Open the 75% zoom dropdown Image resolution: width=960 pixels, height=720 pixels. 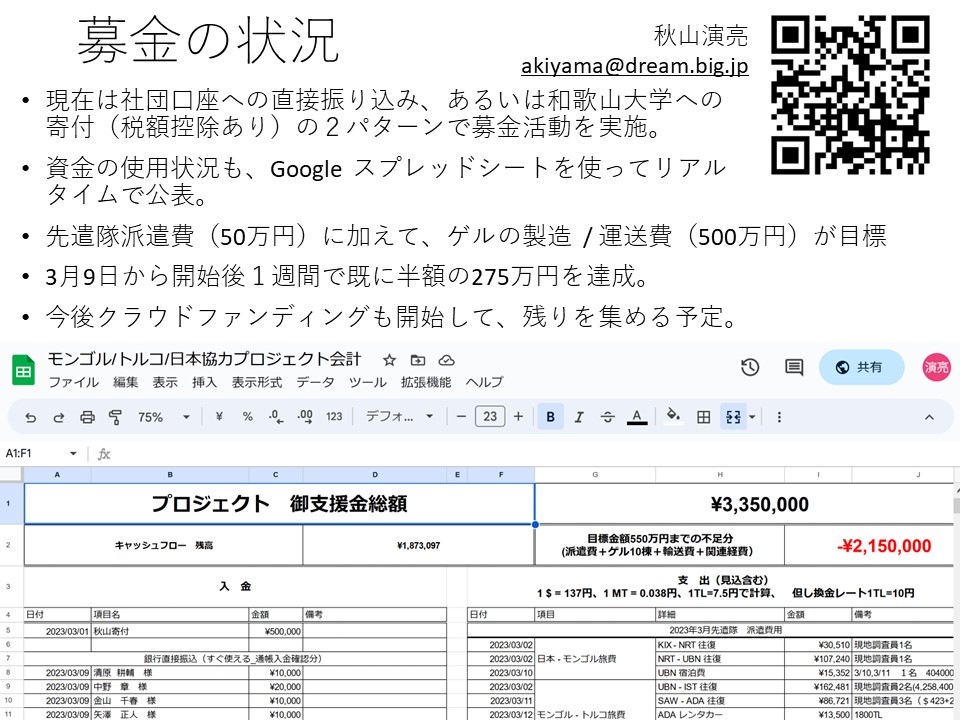(164, 417)
